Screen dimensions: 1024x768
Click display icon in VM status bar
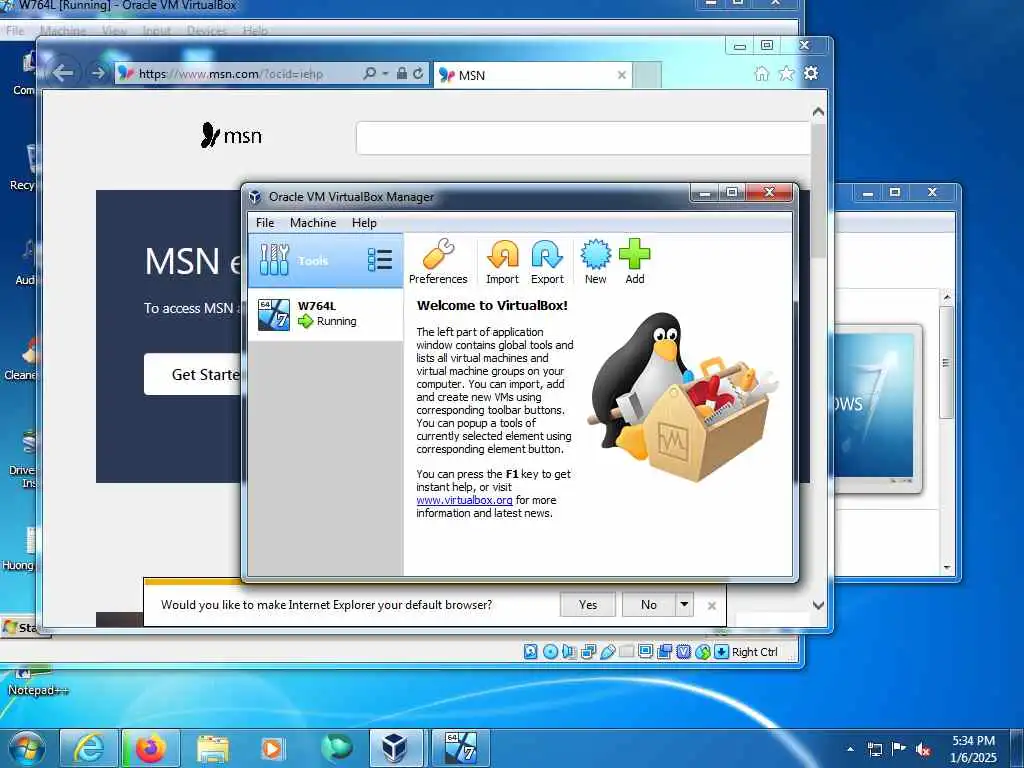tap(645, 652)
